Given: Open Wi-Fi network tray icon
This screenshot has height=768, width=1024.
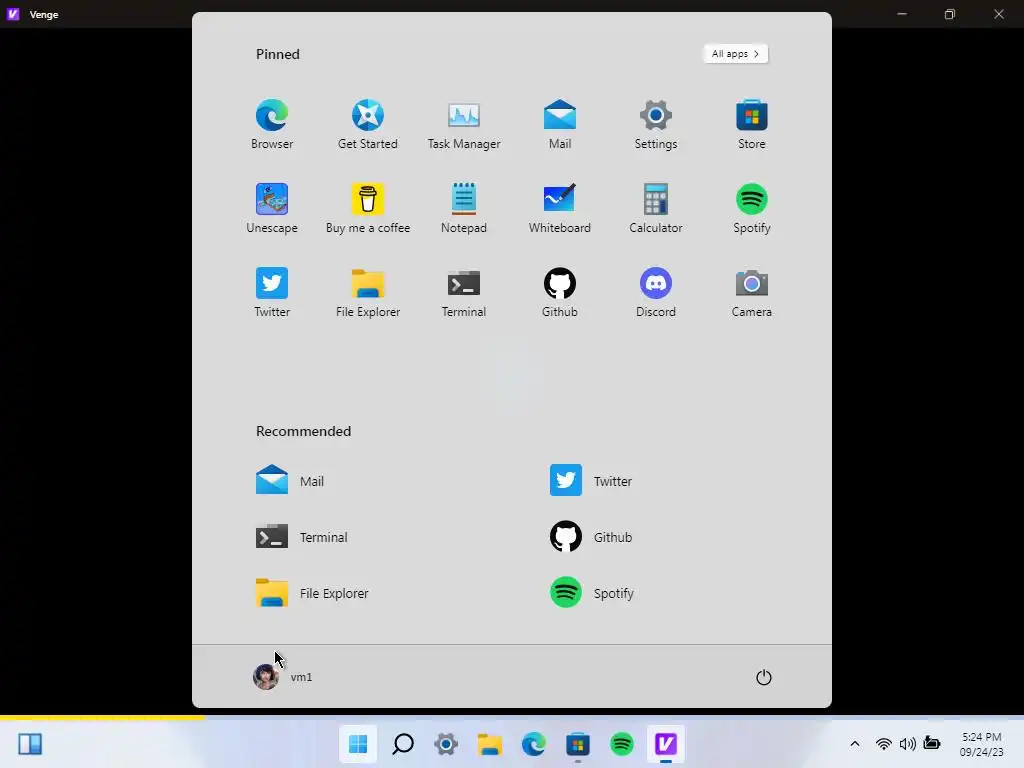Looking at the screenshot, I should point(883,744).
